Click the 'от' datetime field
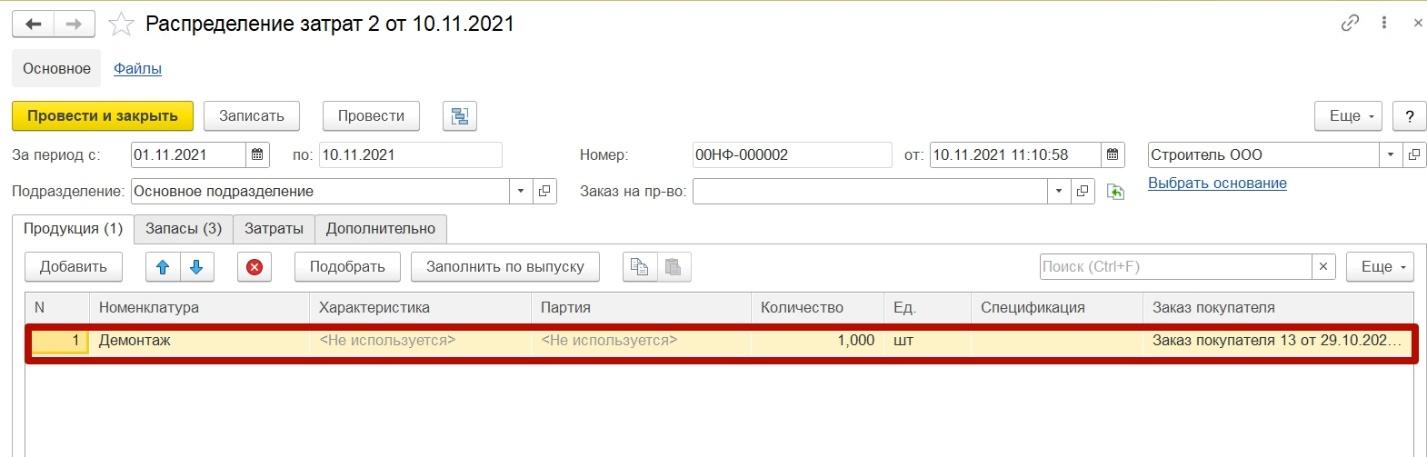1427x457 pixels. click(1015, 155)
